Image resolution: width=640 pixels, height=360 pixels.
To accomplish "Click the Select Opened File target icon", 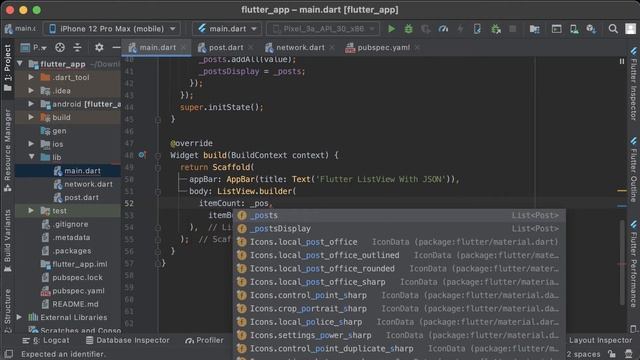I will click(x=60, y=47).
